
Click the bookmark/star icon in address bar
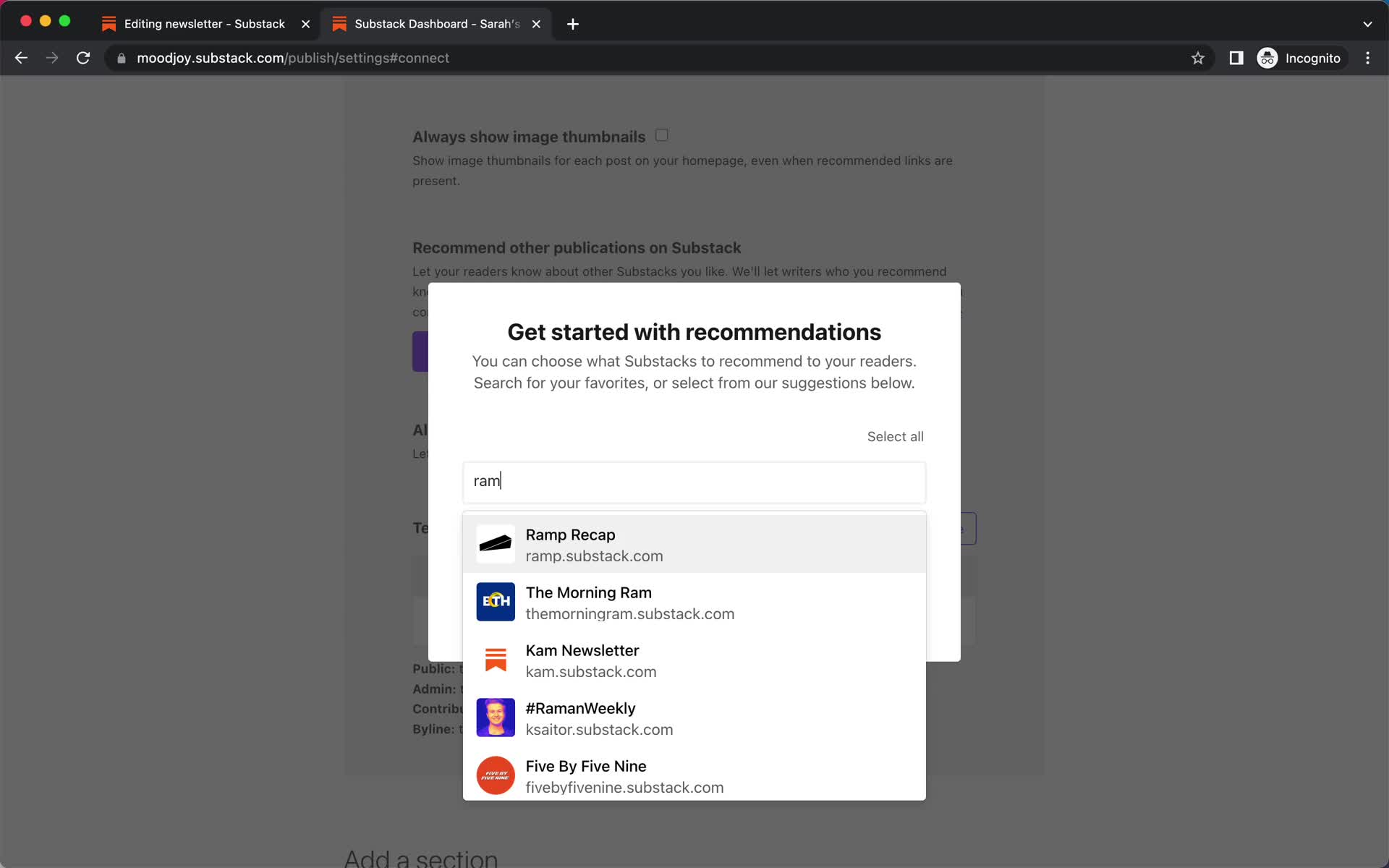[x=1198, y=58]
